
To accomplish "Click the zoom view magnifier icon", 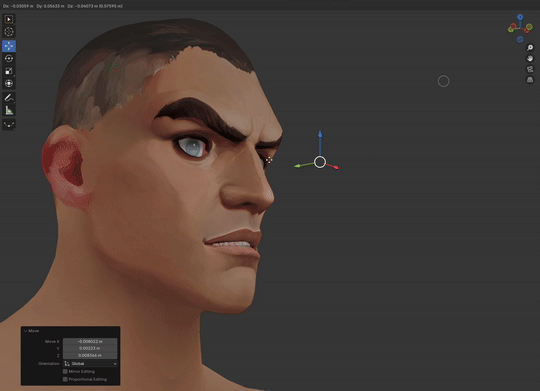I will tap(530, 48).
